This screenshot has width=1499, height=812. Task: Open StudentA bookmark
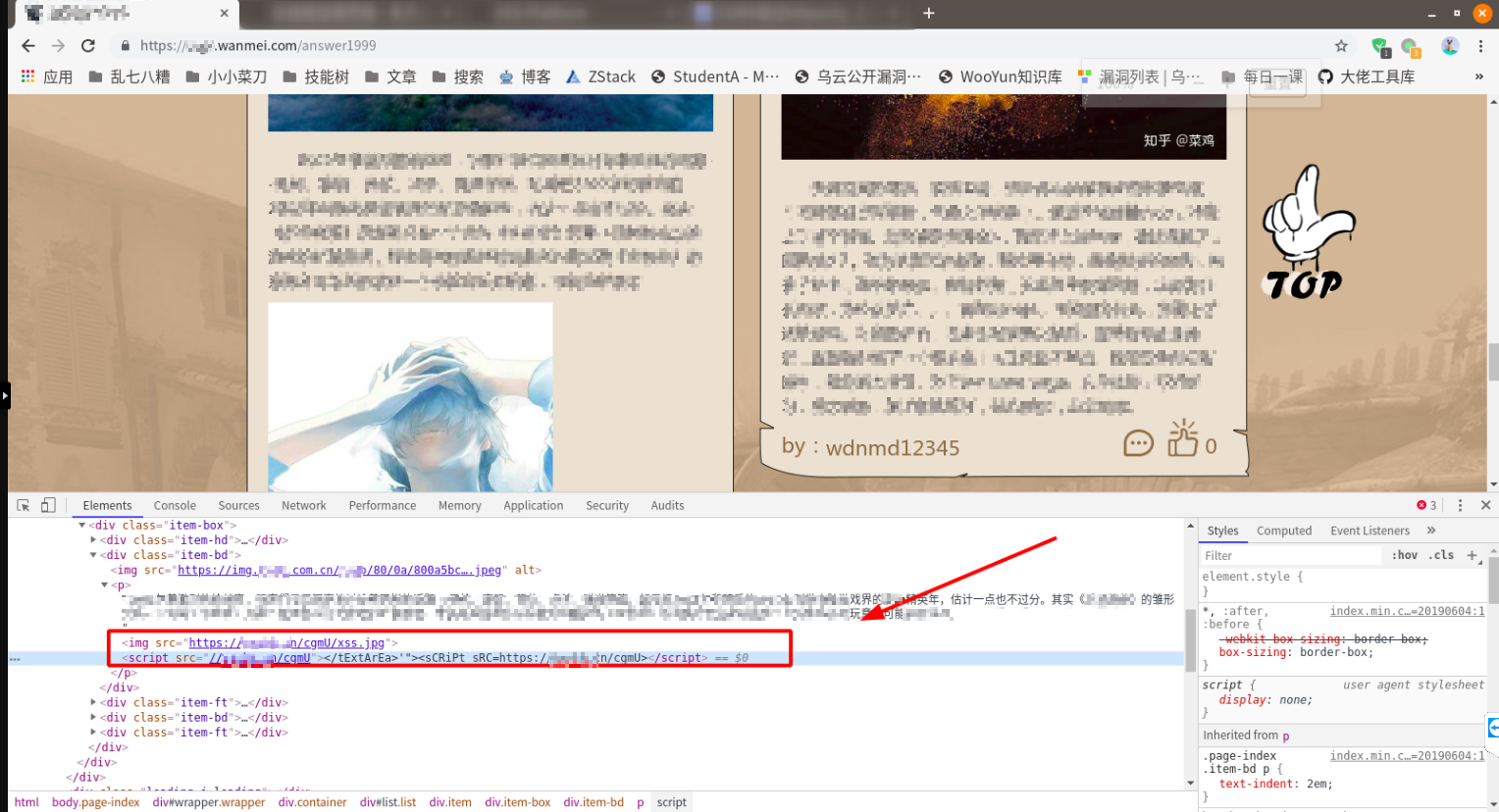715,76
